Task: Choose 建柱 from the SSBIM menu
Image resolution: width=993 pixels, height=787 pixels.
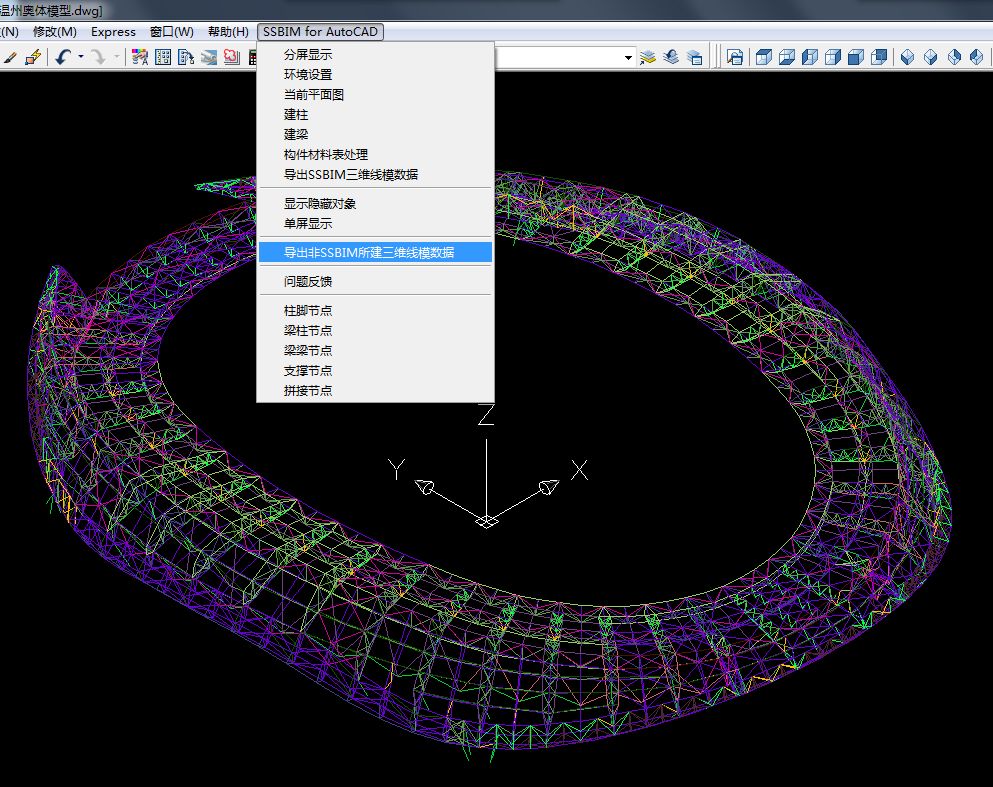Action: tap(376, 115)
